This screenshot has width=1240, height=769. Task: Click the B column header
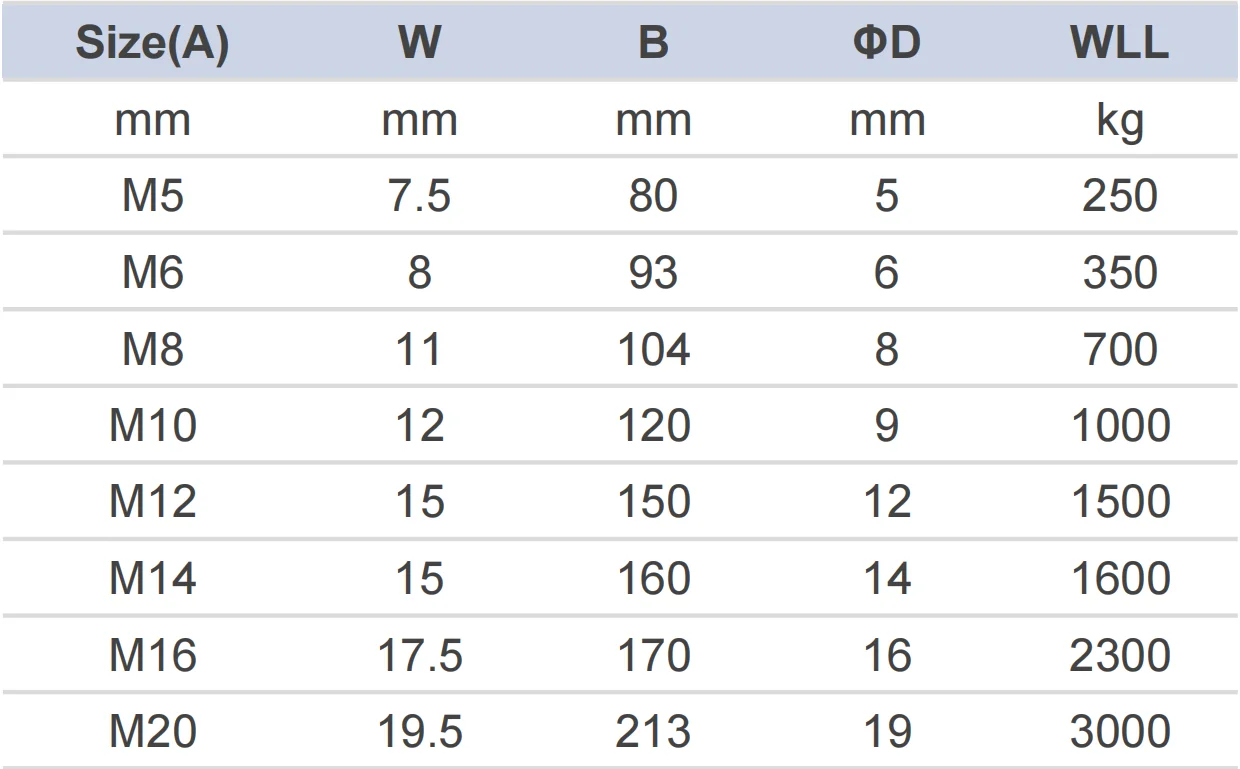(653, 44)
